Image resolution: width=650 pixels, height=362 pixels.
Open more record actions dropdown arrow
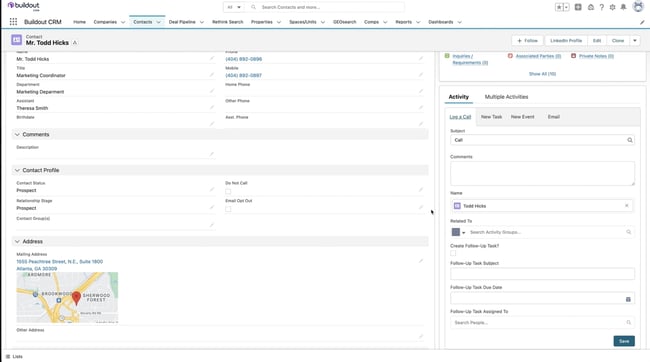635,41
